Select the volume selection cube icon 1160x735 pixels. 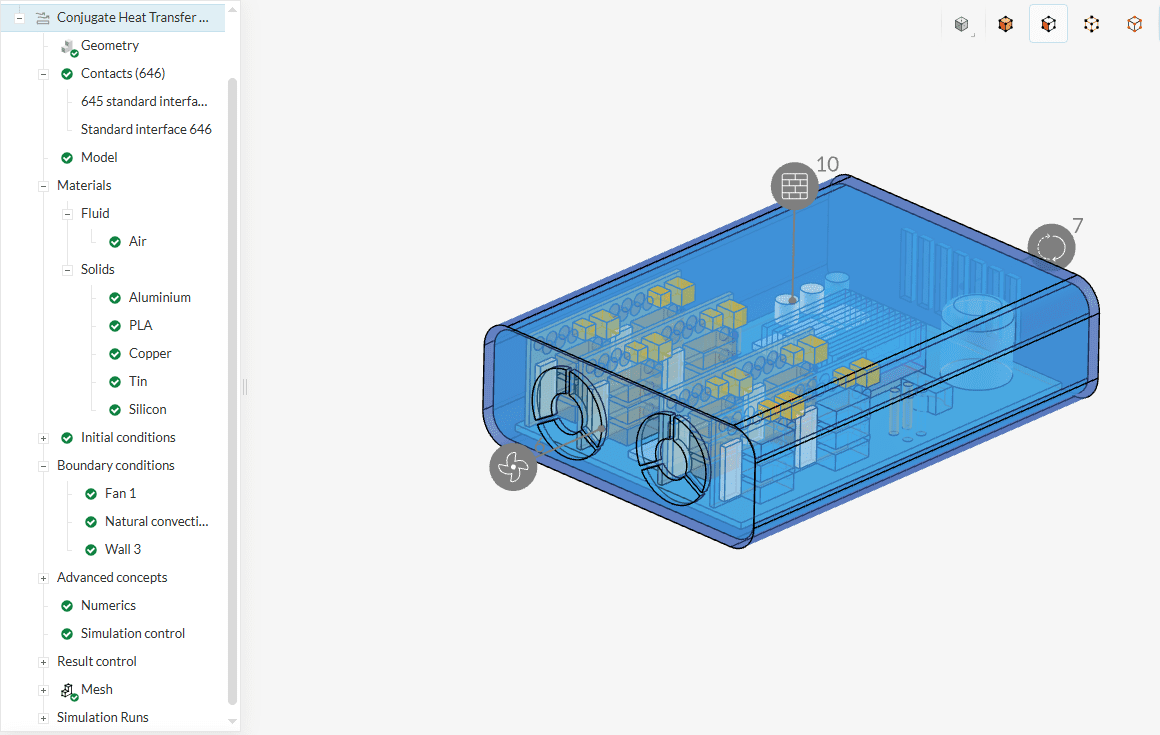point(1006,25)
